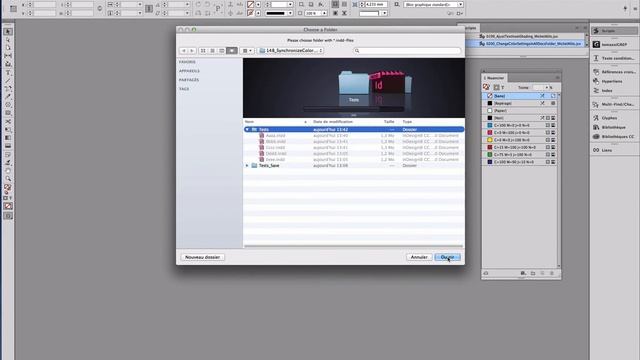Click the delete swatch icon in Nuancier panel
This screenshot has width=640, height=360.
552,273
